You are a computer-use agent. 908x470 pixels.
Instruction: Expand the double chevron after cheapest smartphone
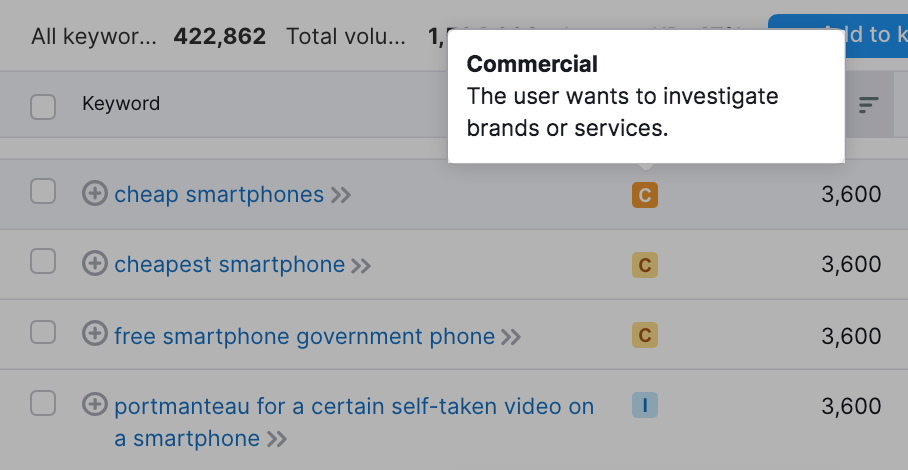(361, 265)
